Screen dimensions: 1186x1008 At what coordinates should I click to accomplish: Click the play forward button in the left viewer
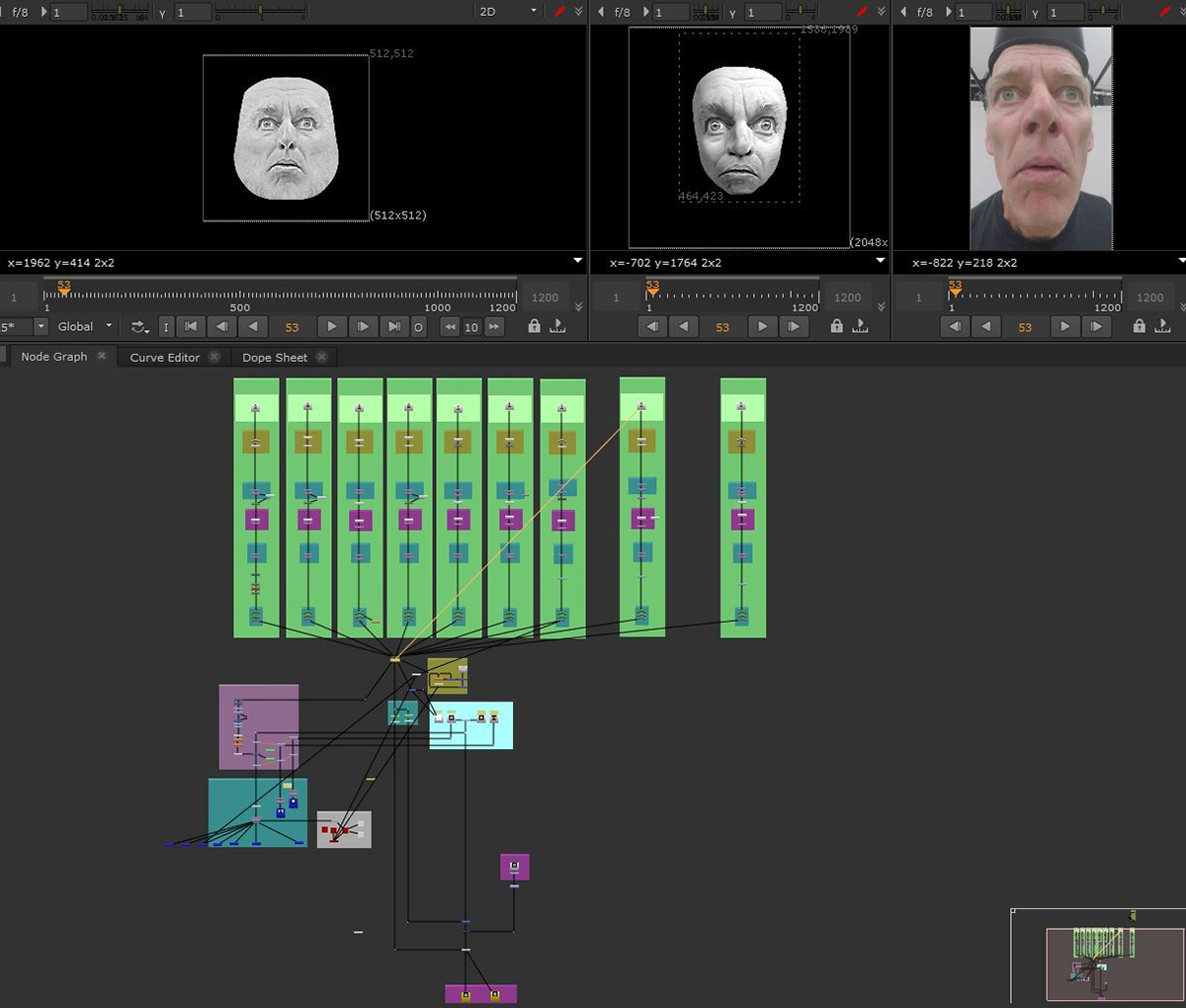332,326
